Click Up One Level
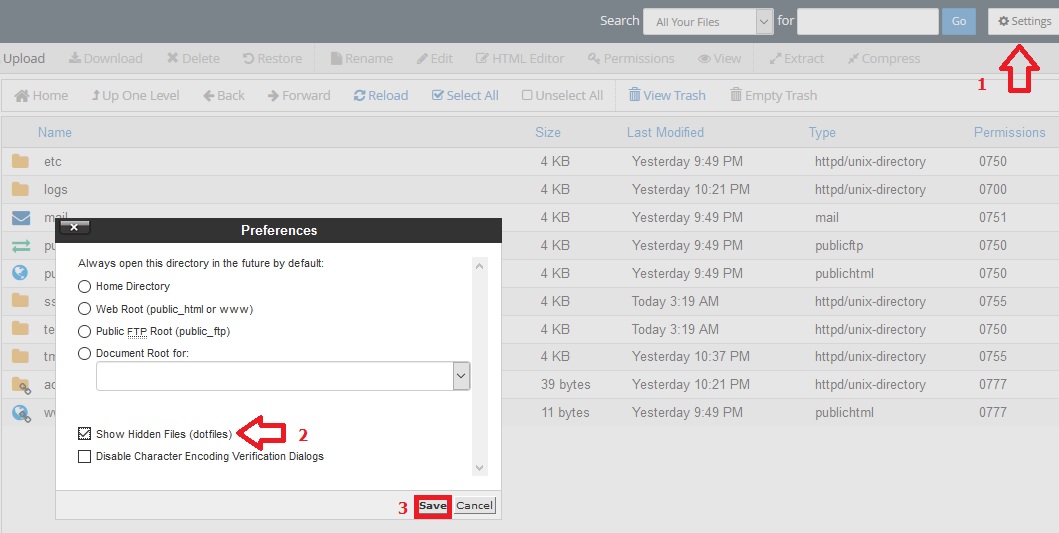1059x533 pixels. 135,95
